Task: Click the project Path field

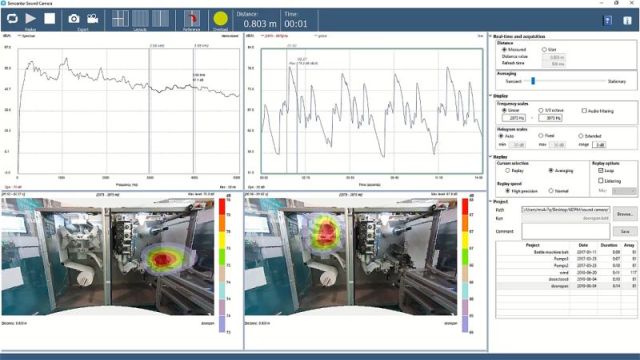Action: point(566,210)
